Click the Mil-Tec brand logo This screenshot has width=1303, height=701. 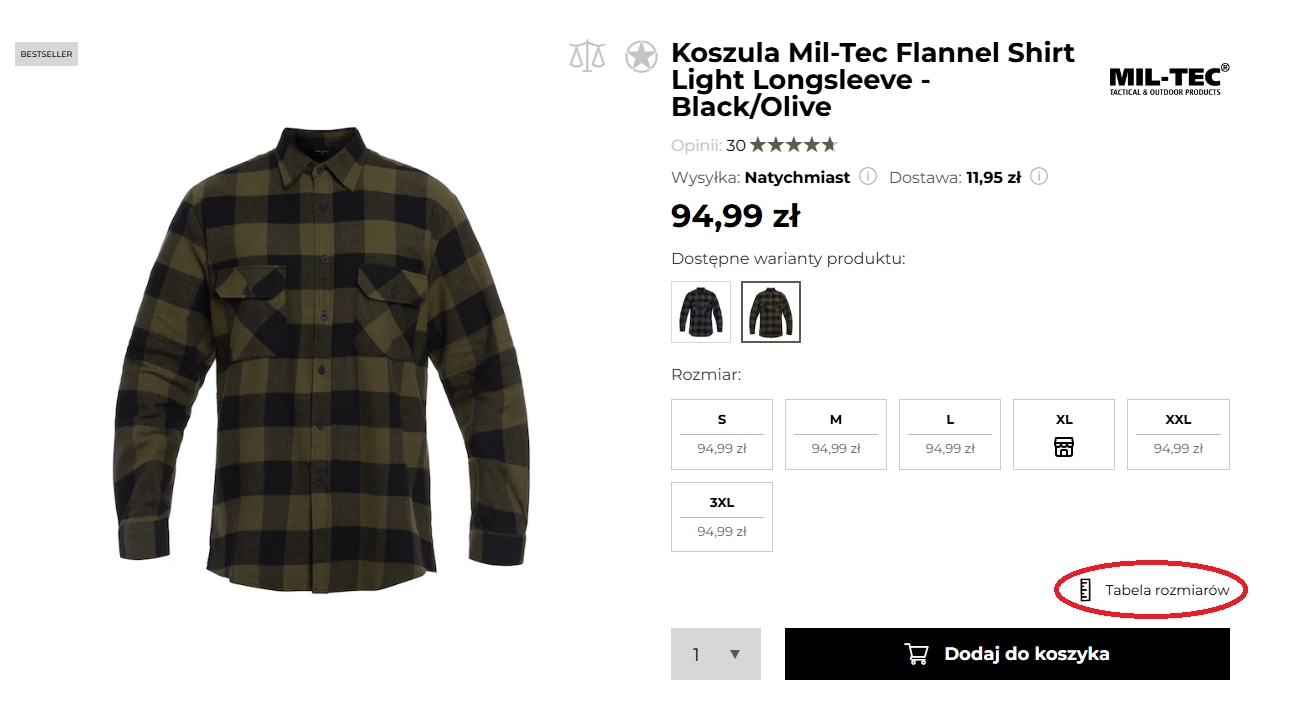point(1169,80)
